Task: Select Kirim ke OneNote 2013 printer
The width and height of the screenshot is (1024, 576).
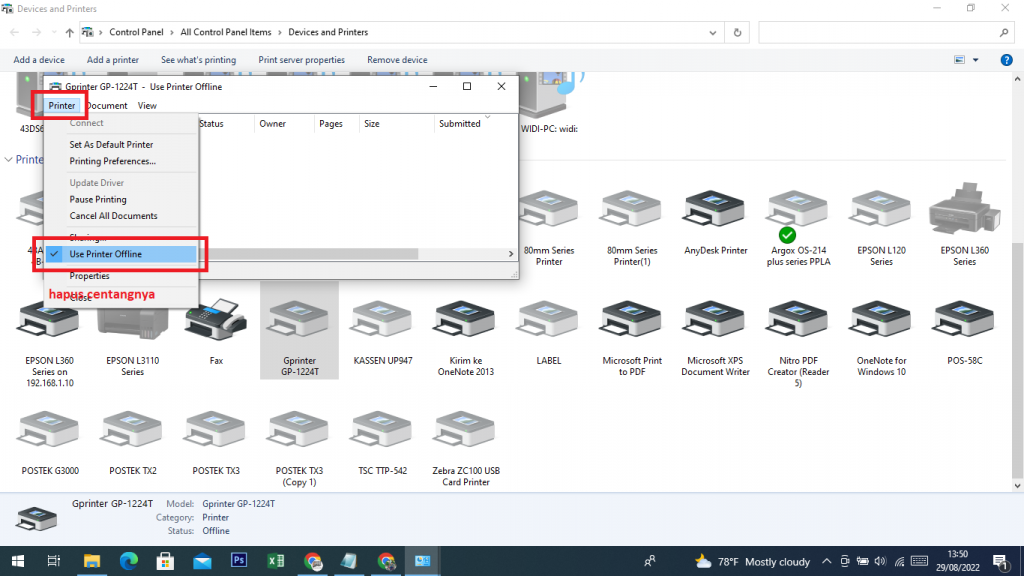Action: click(x=465, y=338)
